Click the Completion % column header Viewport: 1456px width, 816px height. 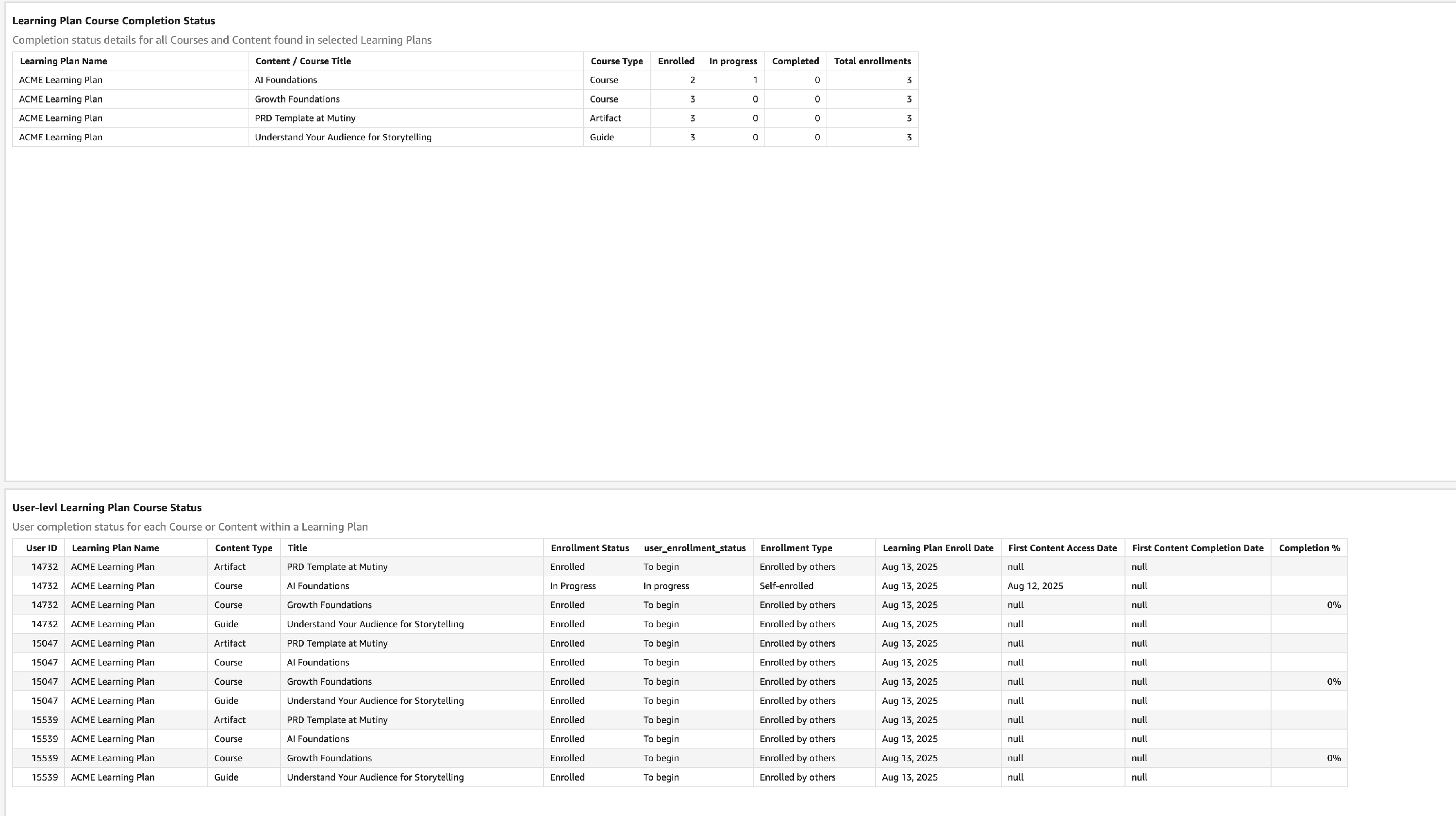click(1309, 548)
